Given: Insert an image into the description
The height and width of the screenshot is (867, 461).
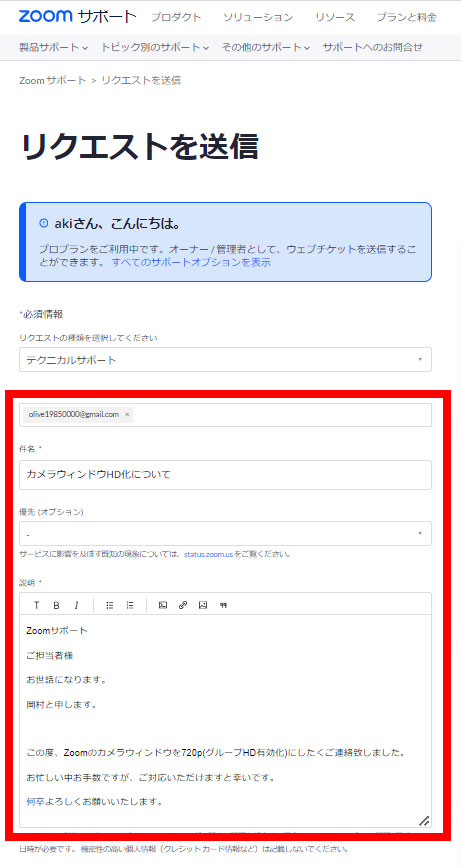Looking at the screenshot, I should pyautogui.click(x=203, y=605).
